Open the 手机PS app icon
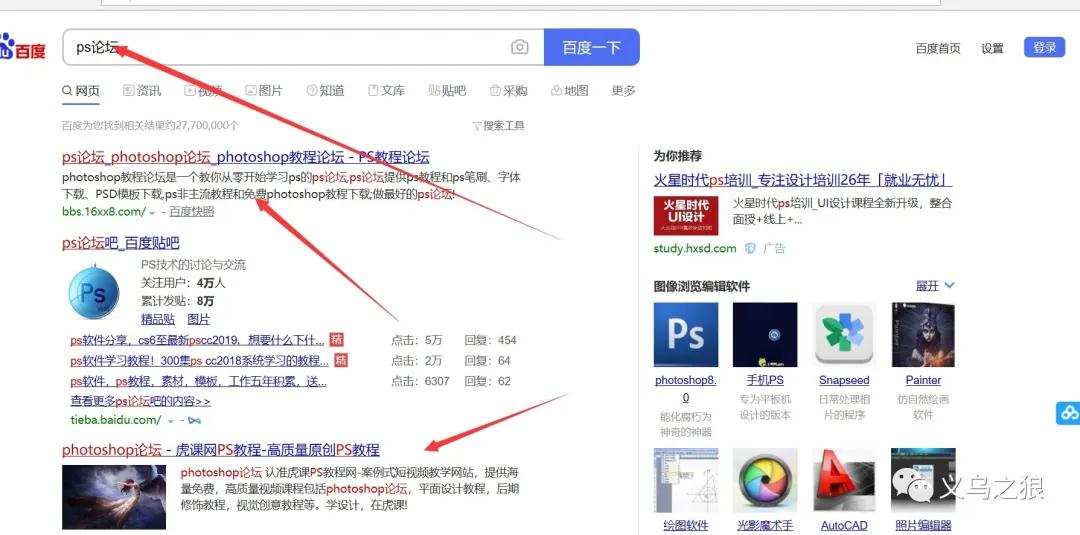 tap(765, 335)
